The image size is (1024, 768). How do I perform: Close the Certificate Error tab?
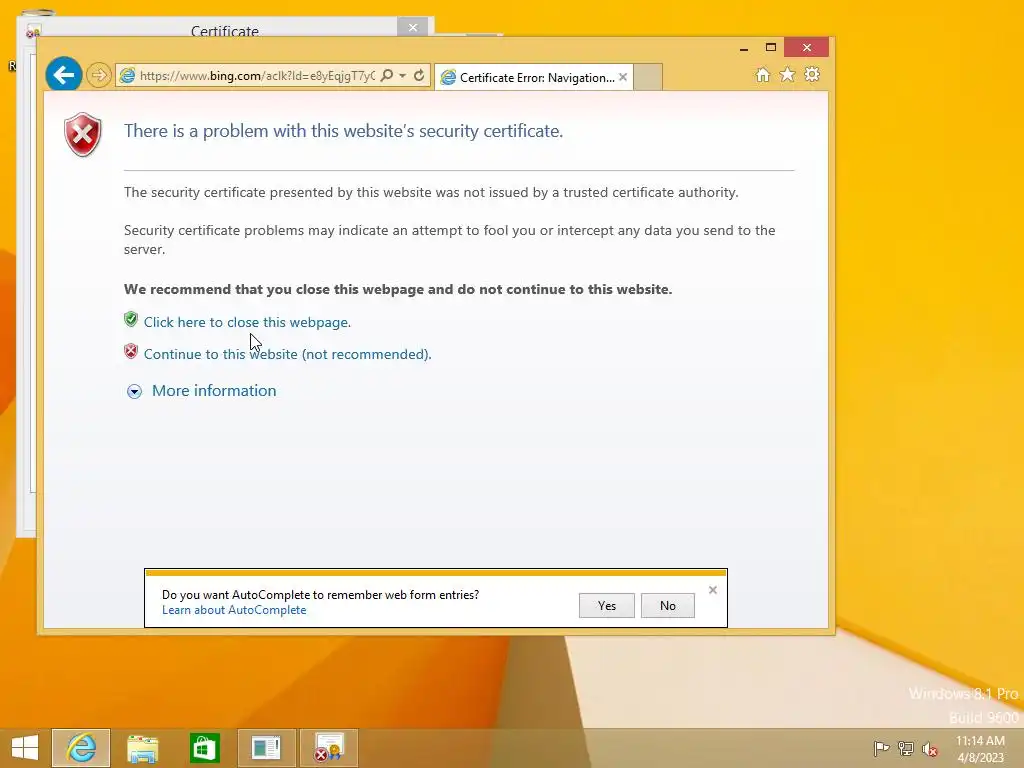[x=623, y=77]
